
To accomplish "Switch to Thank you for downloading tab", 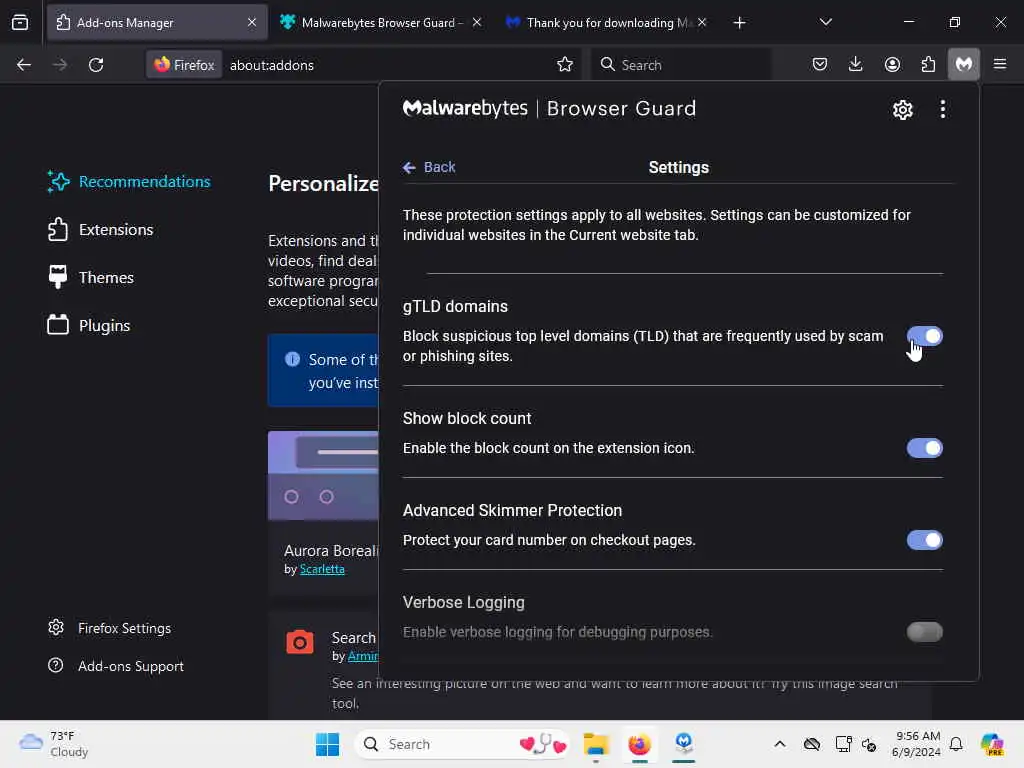I will (605, 23).
